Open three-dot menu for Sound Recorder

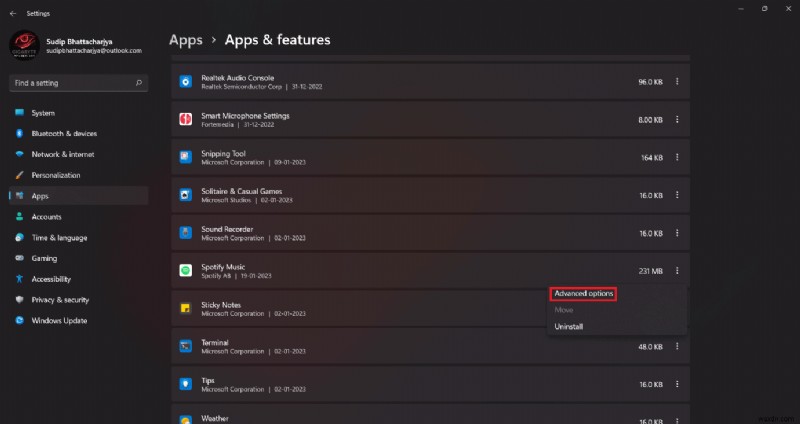[677, 233]
